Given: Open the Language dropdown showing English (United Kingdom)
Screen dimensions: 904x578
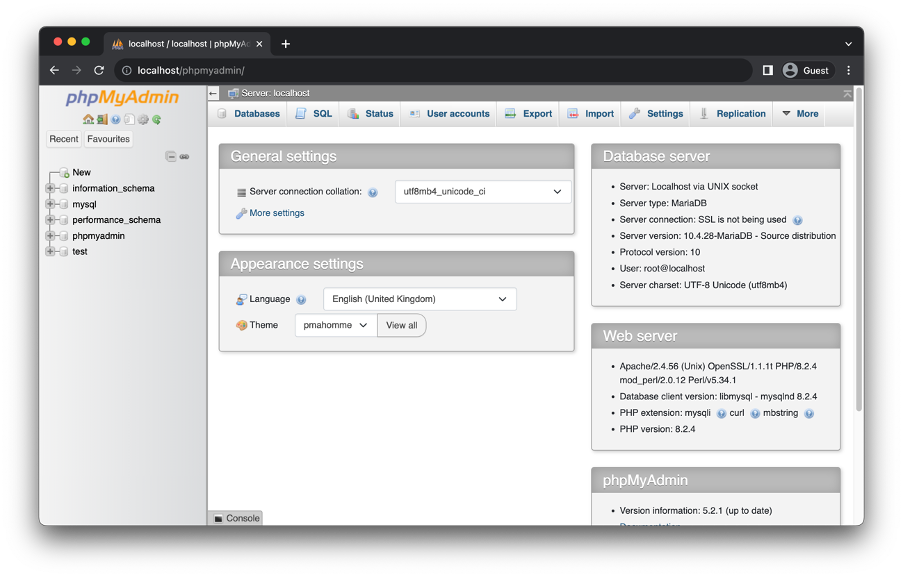Looking at the screenshot, I should [420, 299].
